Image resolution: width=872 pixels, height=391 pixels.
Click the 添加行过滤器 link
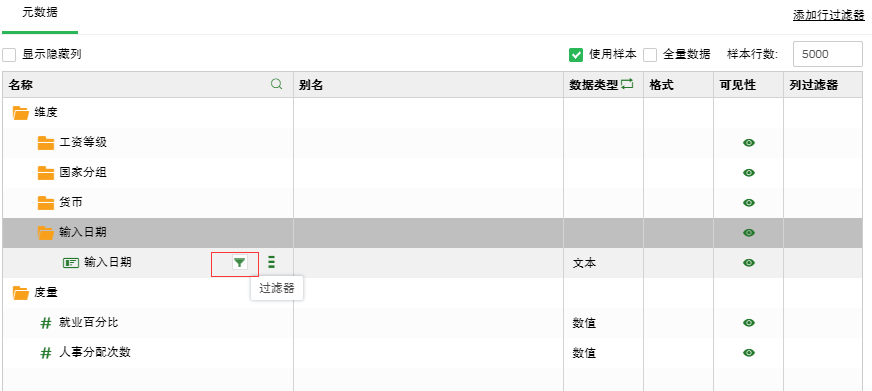point(829,16)
